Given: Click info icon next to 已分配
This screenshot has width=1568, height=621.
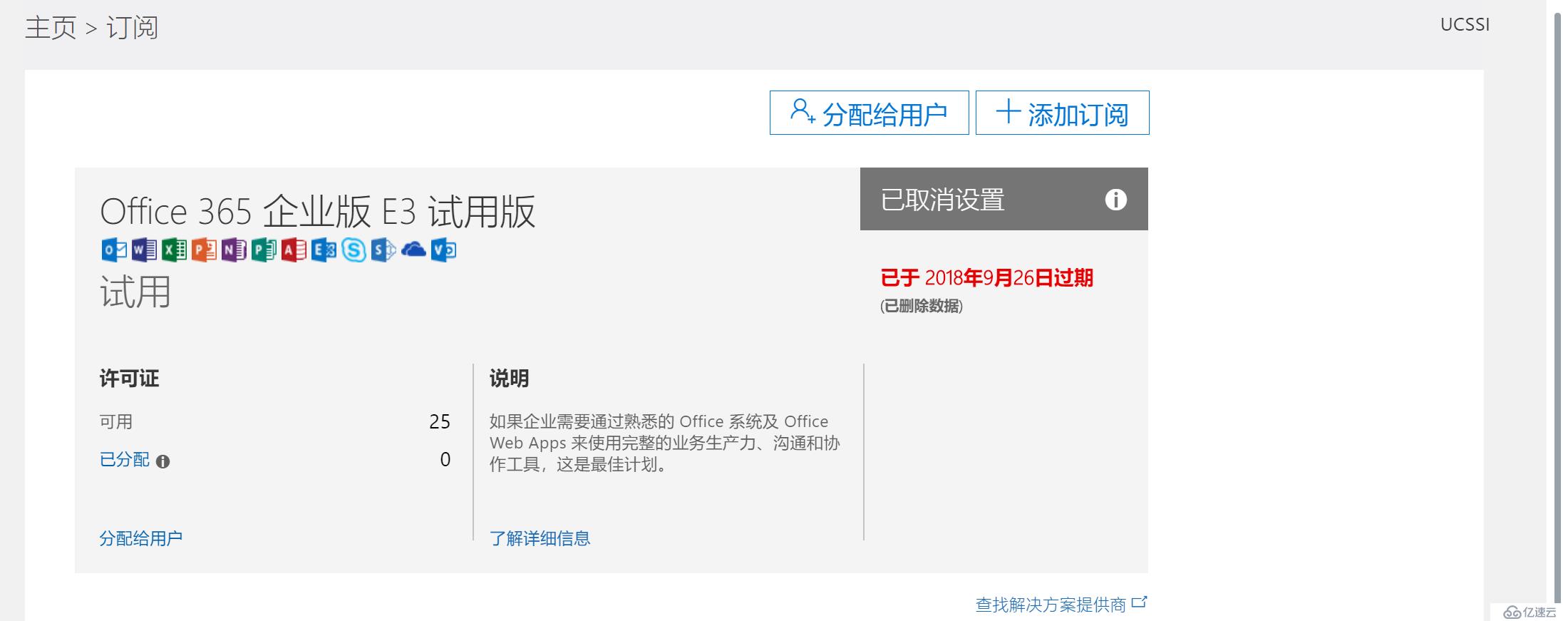Looking at the screenshot, I should point(163,461).
